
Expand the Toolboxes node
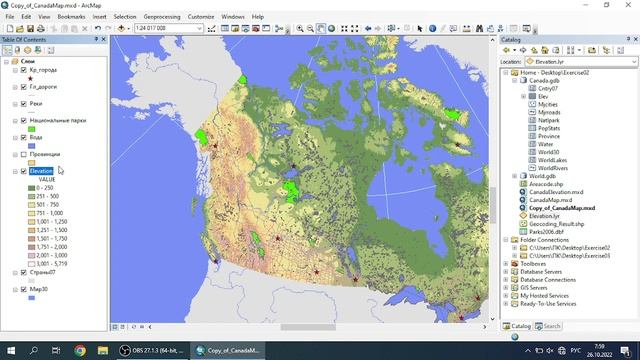(506, 264)
